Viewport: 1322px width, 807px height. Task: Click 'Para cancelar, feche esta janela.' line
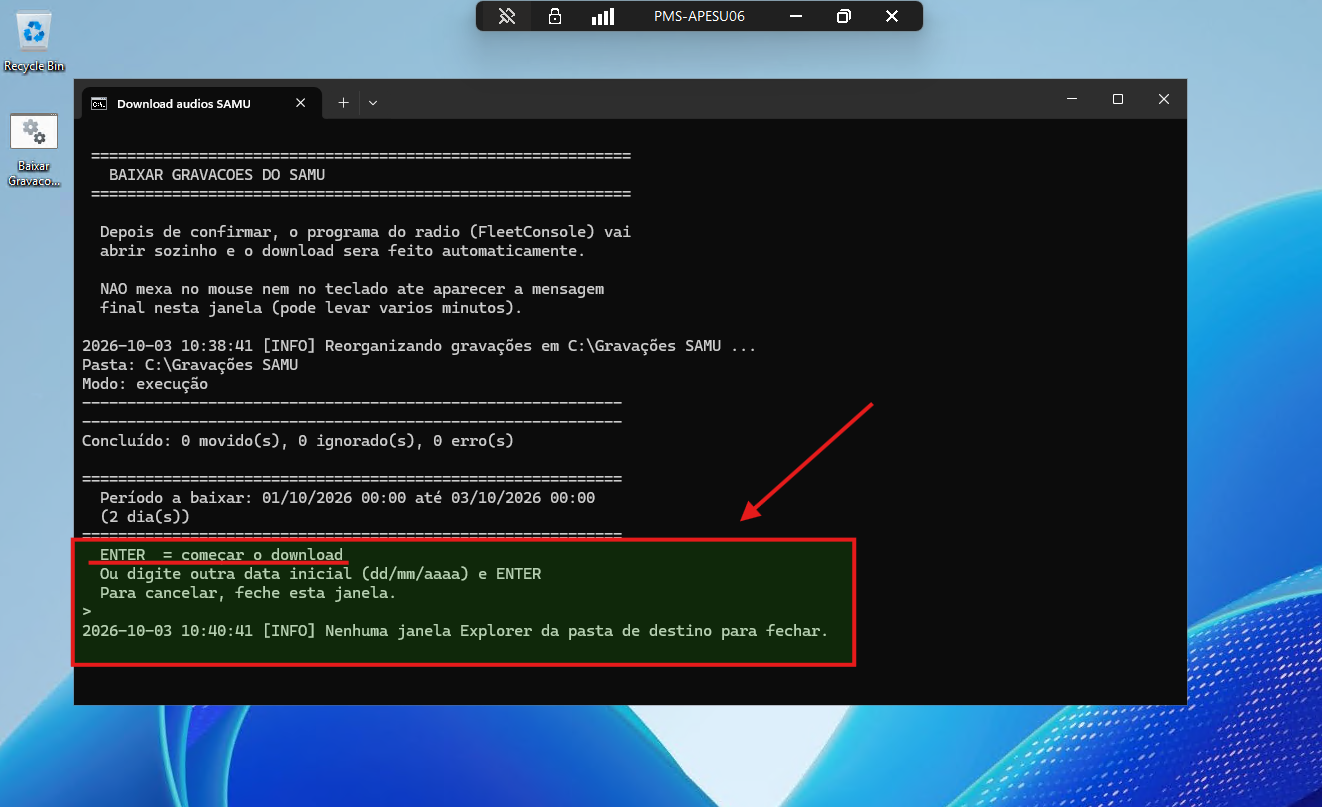[x=248, y=593]
